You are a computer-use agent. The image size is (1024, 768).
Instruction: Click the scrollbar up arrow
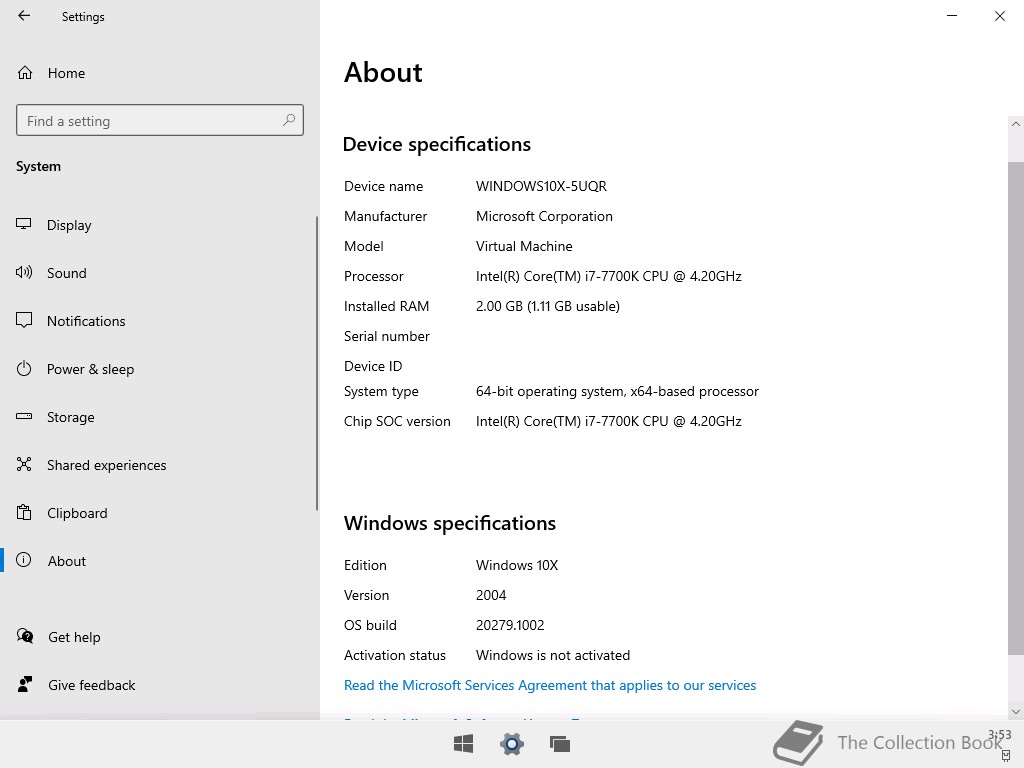point(1016,123)
